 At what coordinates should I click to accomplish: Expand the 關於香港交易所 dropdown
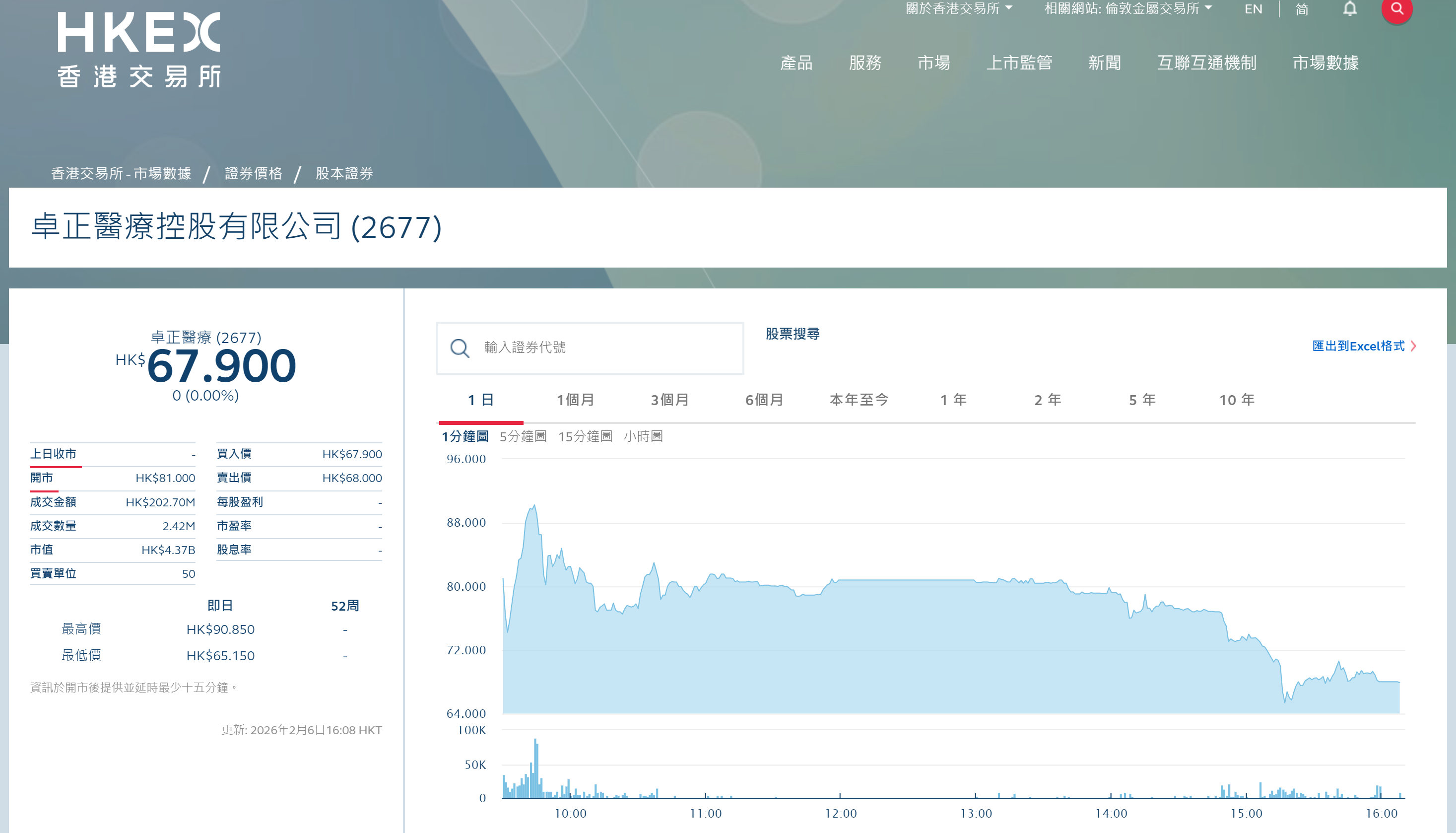pos(959,8)
